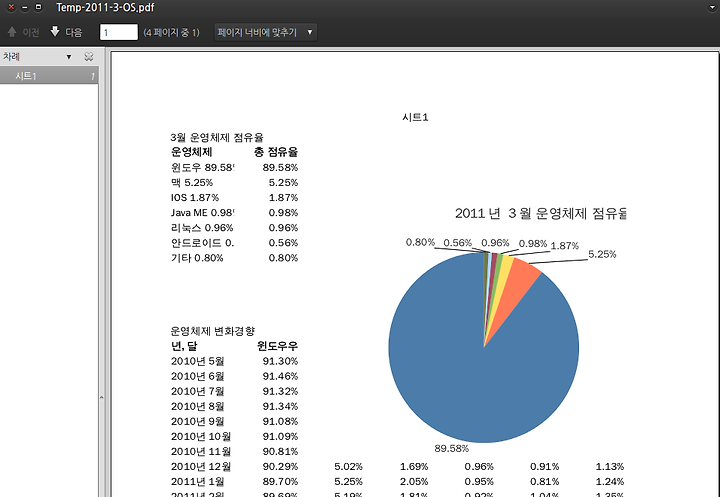The image size is (720, 497).
Task: Click the value 2.05% in the 2011년 1월 row
Action: pos(414,482)
